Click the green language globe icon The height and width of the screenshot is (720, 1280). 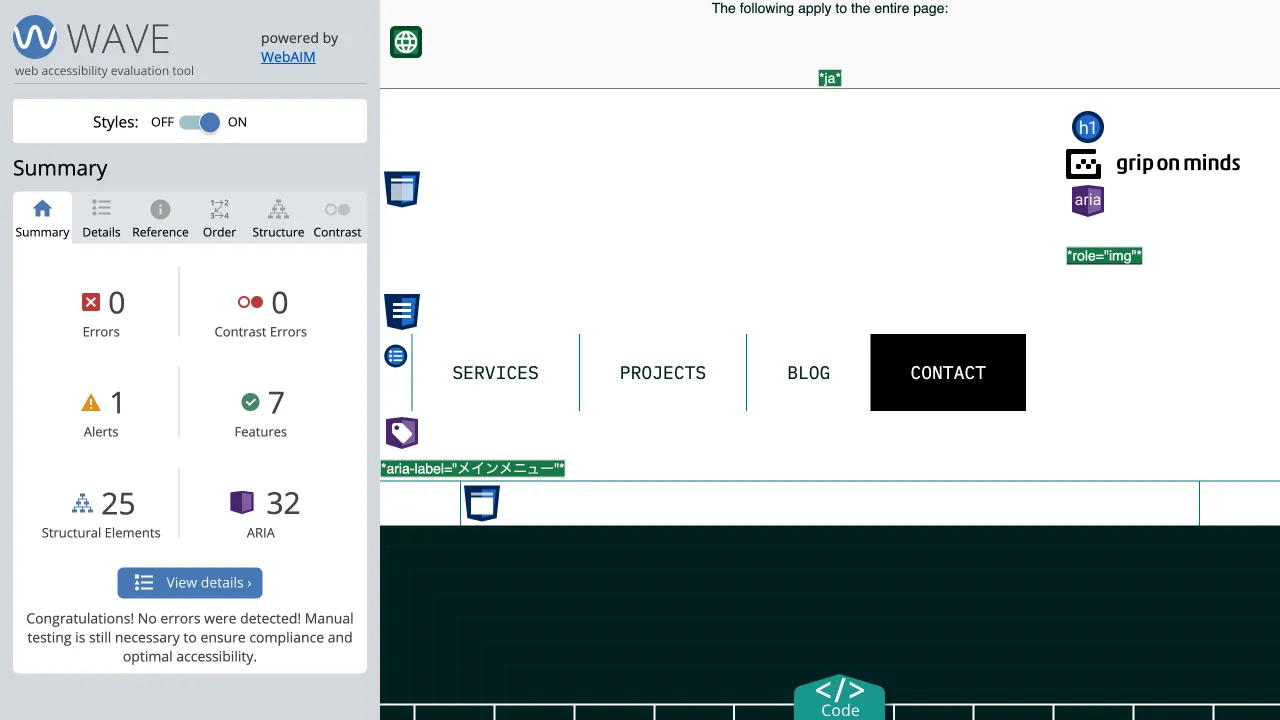pyautogui.click(x=406, y=42)
